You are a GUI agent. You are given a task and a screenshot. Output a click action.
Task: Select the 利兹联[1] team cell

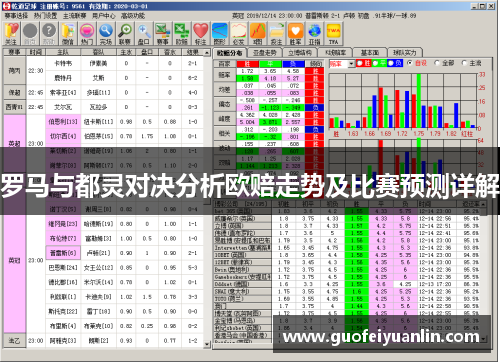click(x=63, y=297)
